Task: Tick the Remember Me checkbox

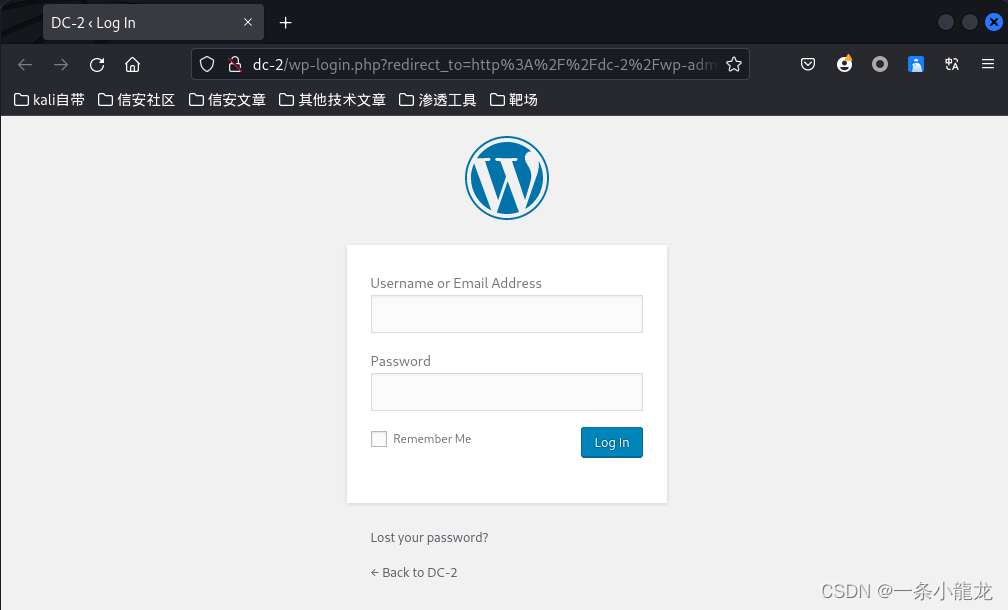Action: (379, 439)
